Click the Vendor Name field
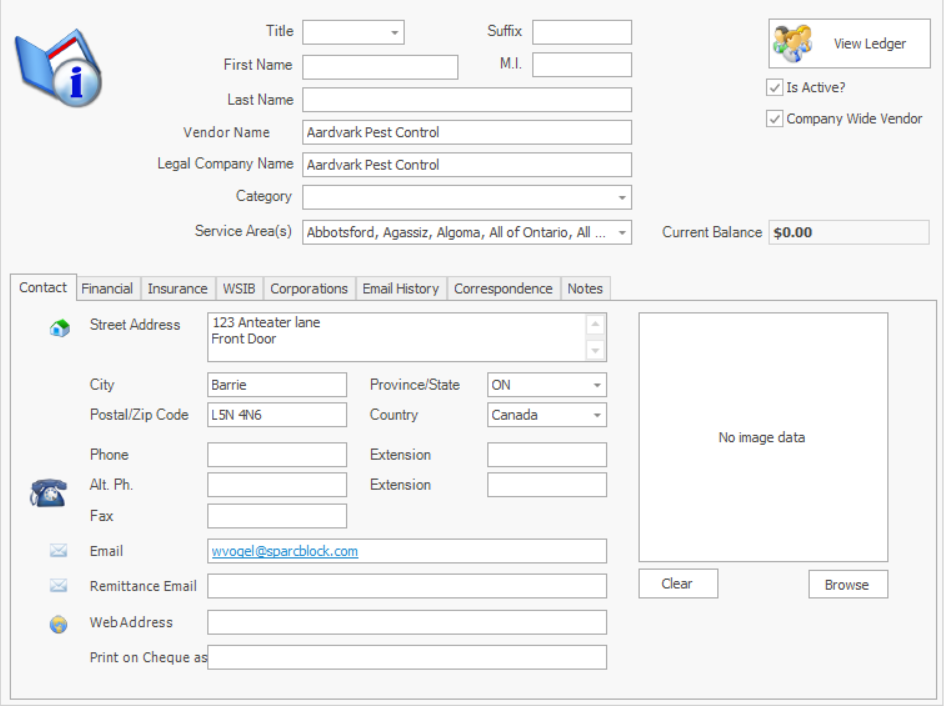The image size is (944, 706). tap(467, 132)
